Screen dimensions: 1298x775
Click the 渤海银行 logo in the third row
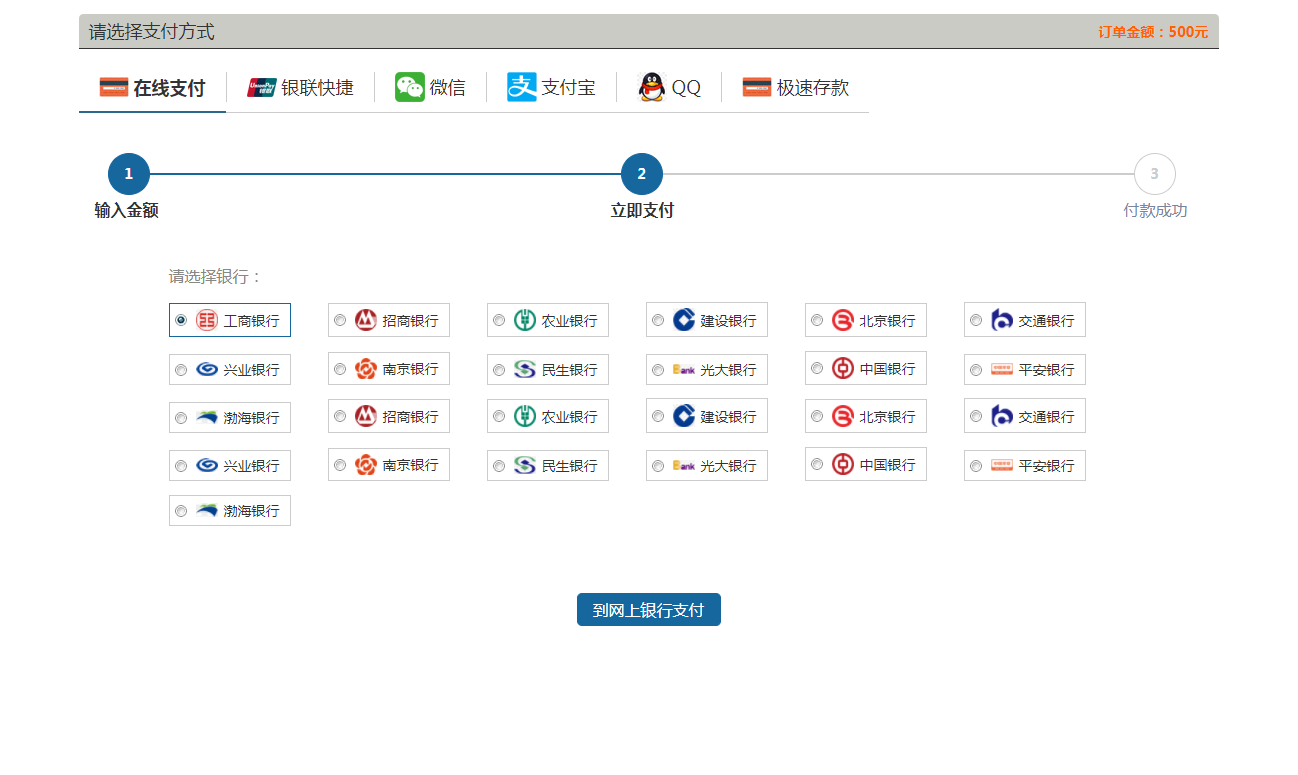207,417
